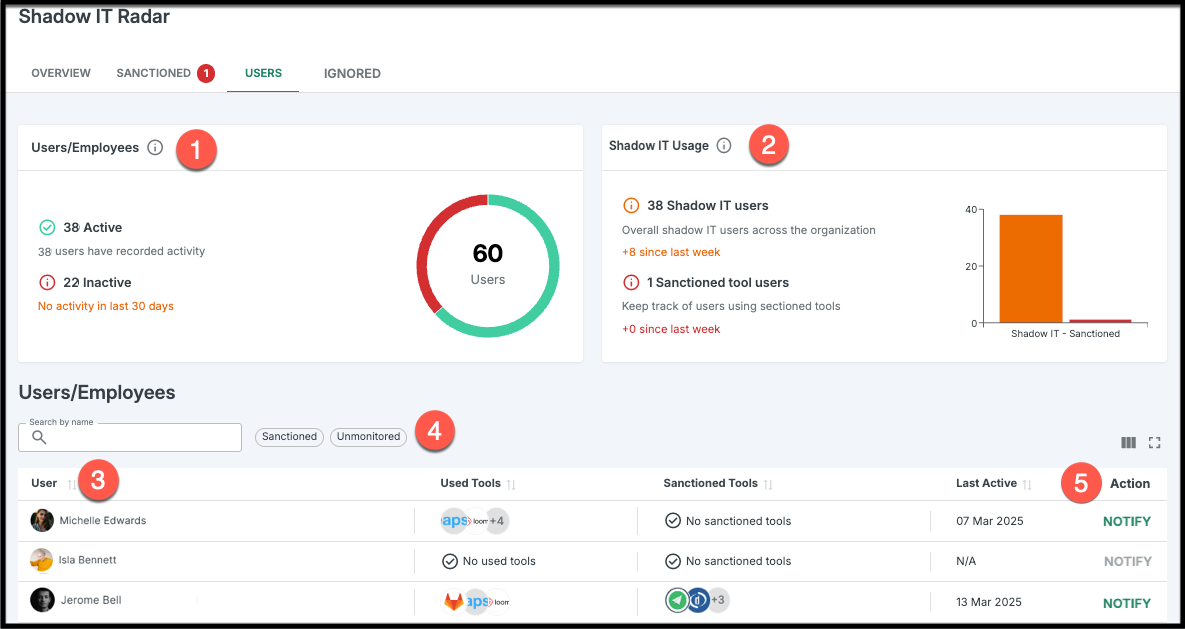Click Jerome Bell's avatar

(x=42, y=600)
